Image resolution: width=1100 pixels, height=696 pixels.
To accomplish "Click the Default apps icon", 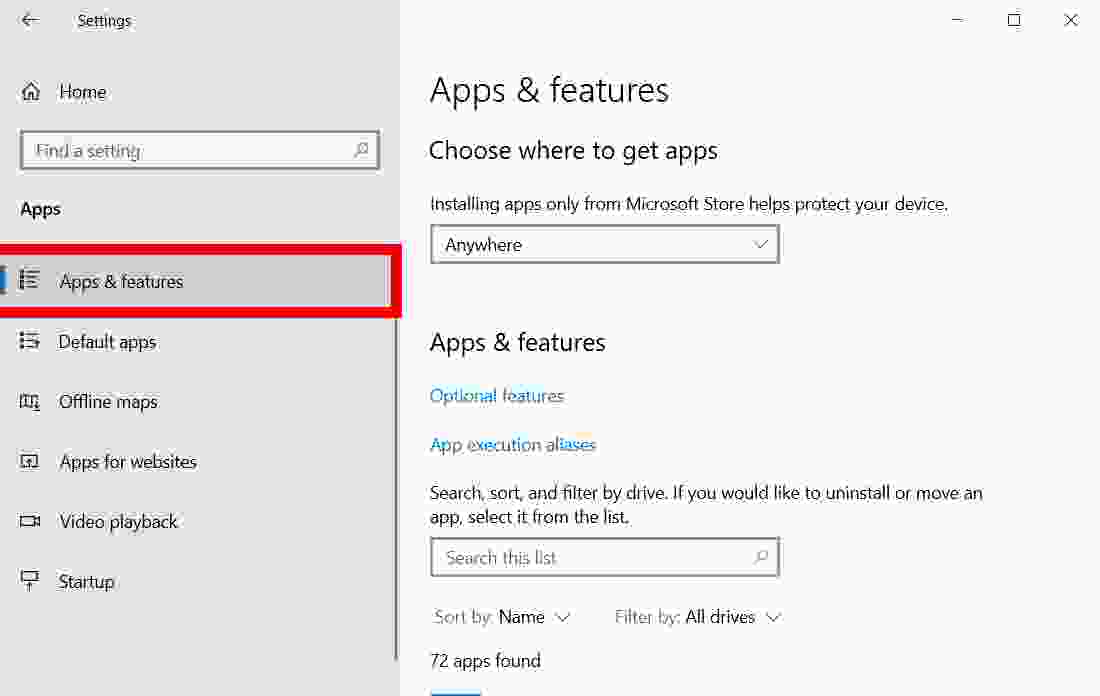I will tap(29, 341).
